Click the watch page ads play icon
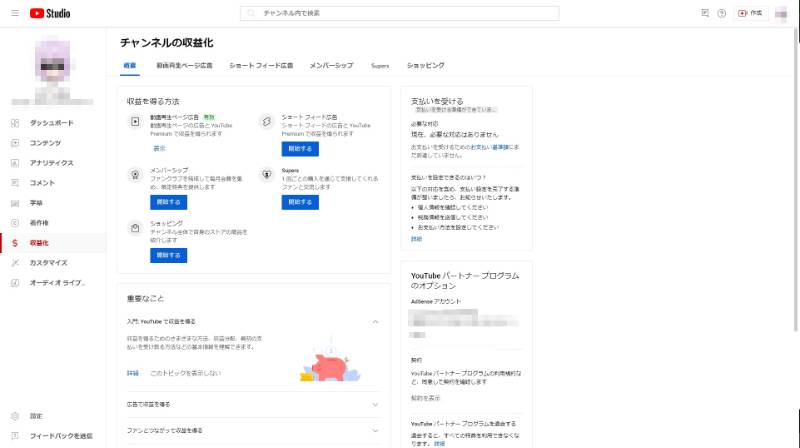 [x=135, y=121]
